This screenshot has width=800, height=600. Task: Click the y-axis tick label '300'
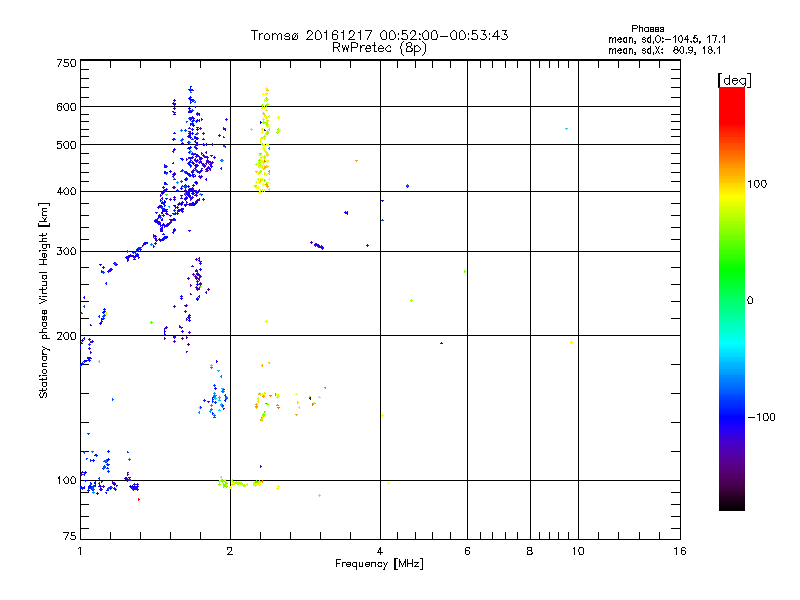click(x=66, y=252)
